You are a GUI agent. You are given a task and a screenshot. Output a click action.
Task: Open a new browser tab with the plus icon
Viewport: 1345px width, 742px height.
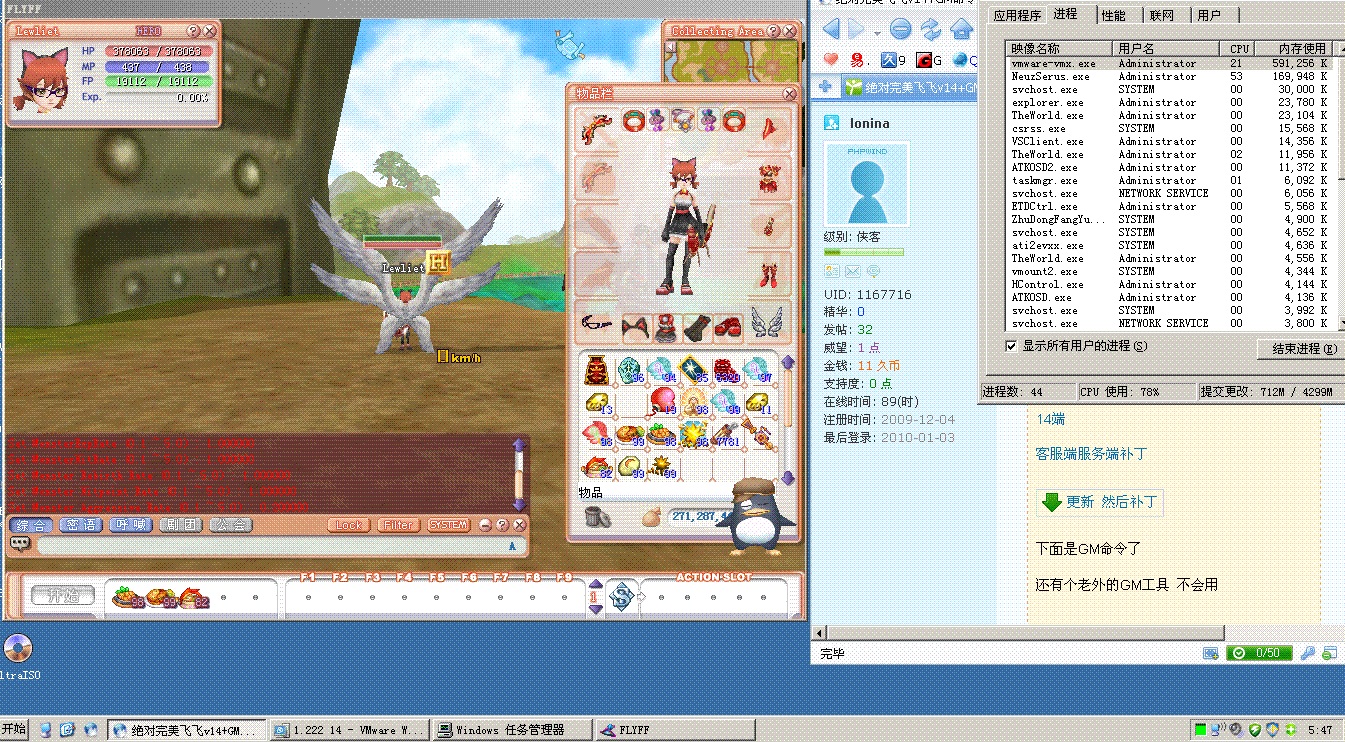(x=825, y=87)
